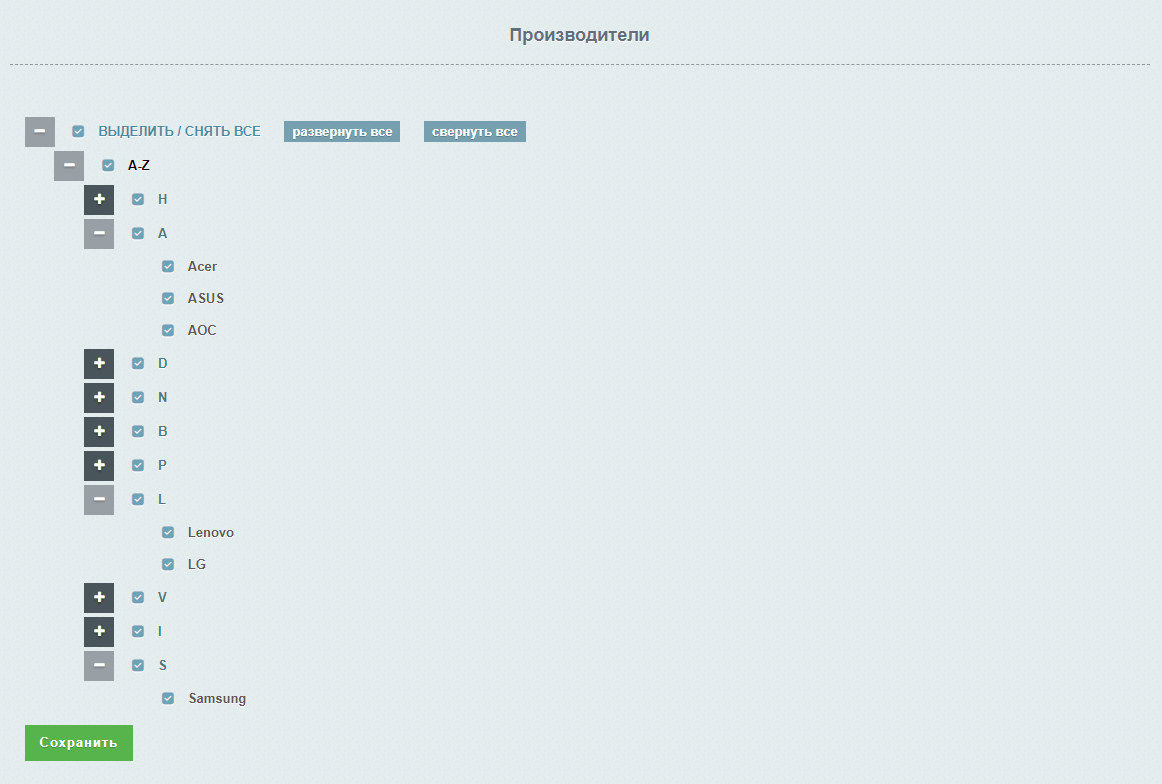
Task: Toggle the select all checkbox
Action: click(x=78, y=132)
